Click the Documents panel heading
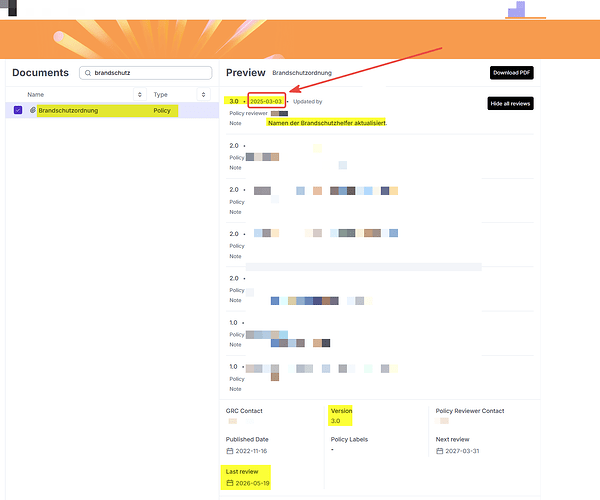Image resolution: width=600 pixels, height=500 pixels. (41, 73)
